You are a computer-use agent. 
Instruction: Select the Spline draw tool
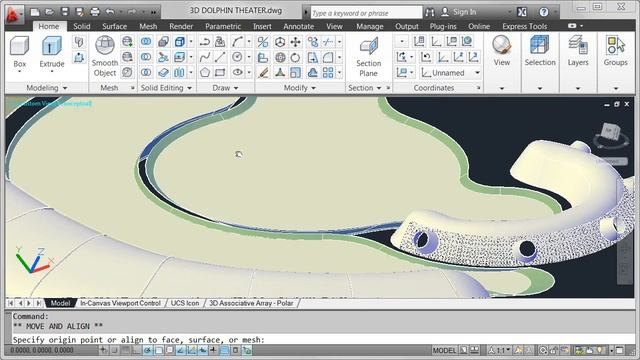pyautogui.click(x=204, y=57)
